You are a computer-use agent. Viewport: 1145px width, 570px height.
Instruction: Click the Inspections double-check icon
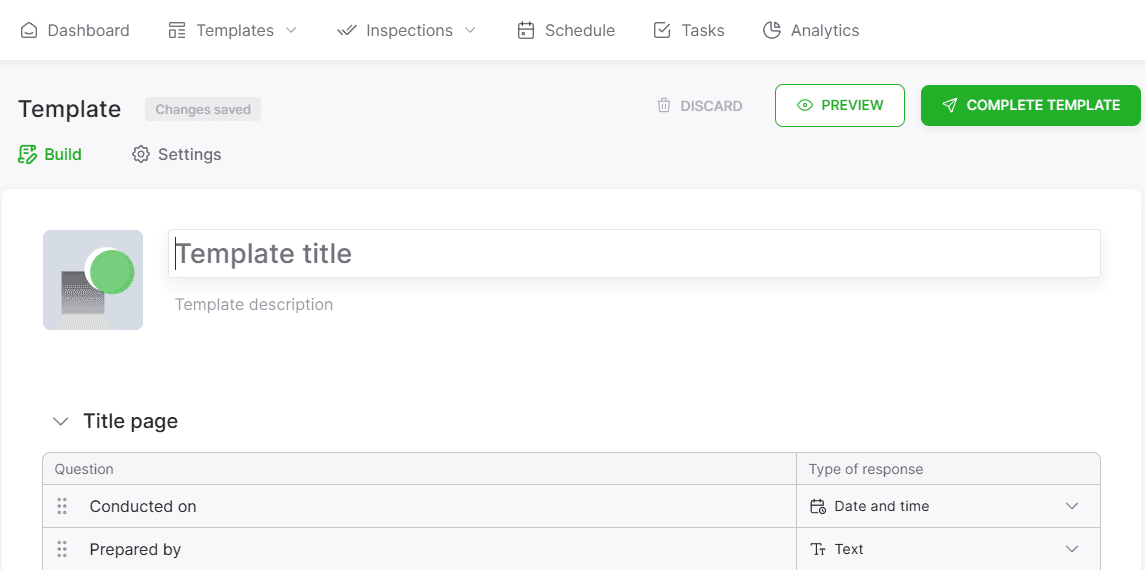347,31
